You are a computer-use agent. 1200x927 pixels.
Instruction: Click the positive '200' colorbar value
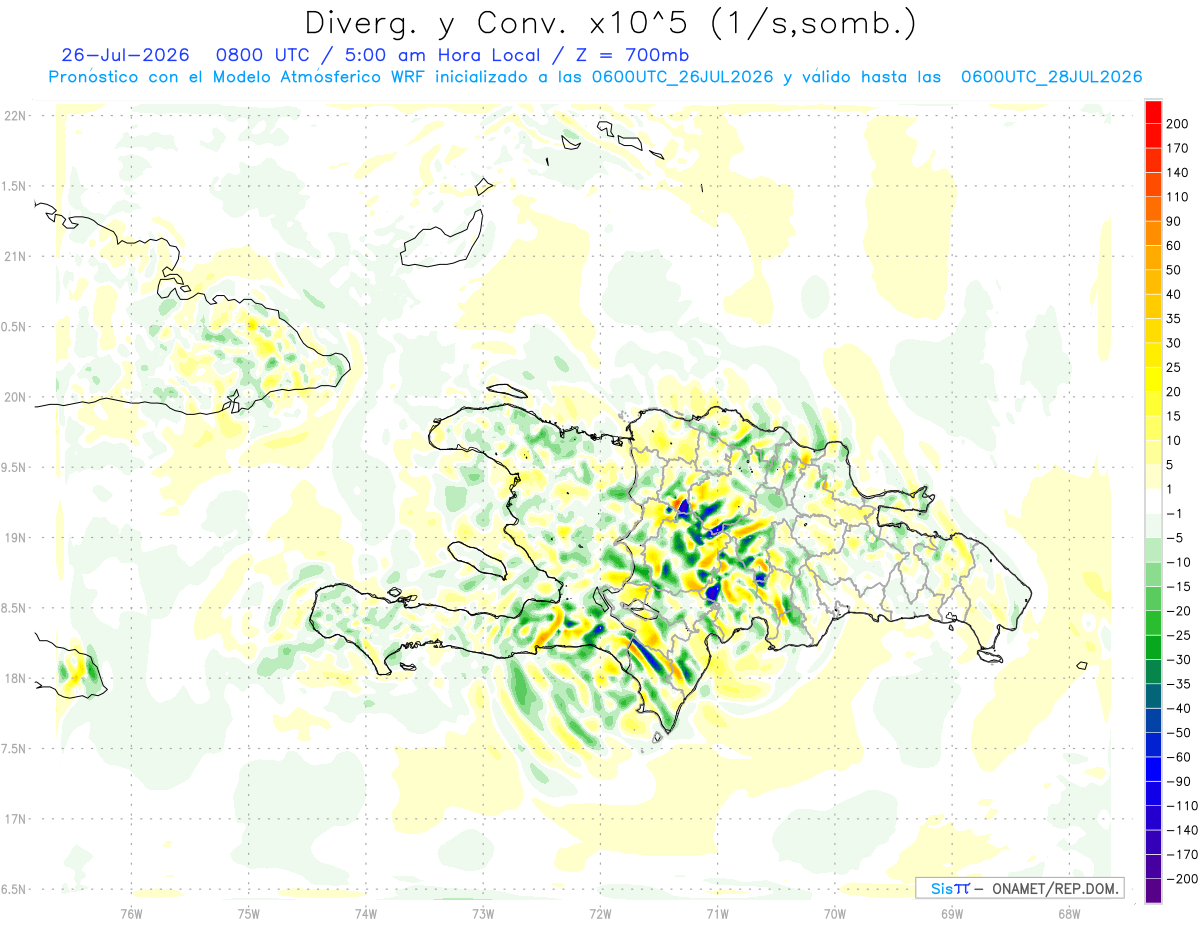tap(1178, 124)
